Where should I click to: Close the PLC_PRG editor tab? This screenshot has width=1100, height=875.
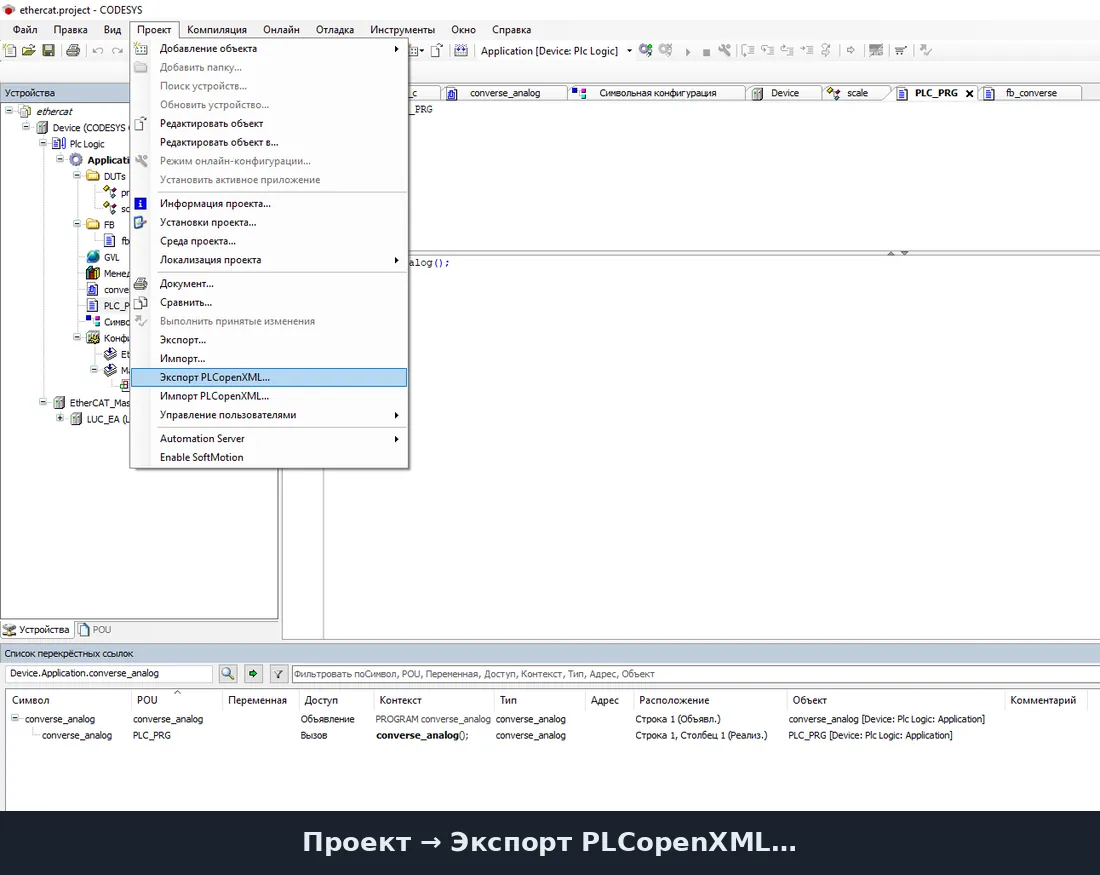[x=970, y=93]
